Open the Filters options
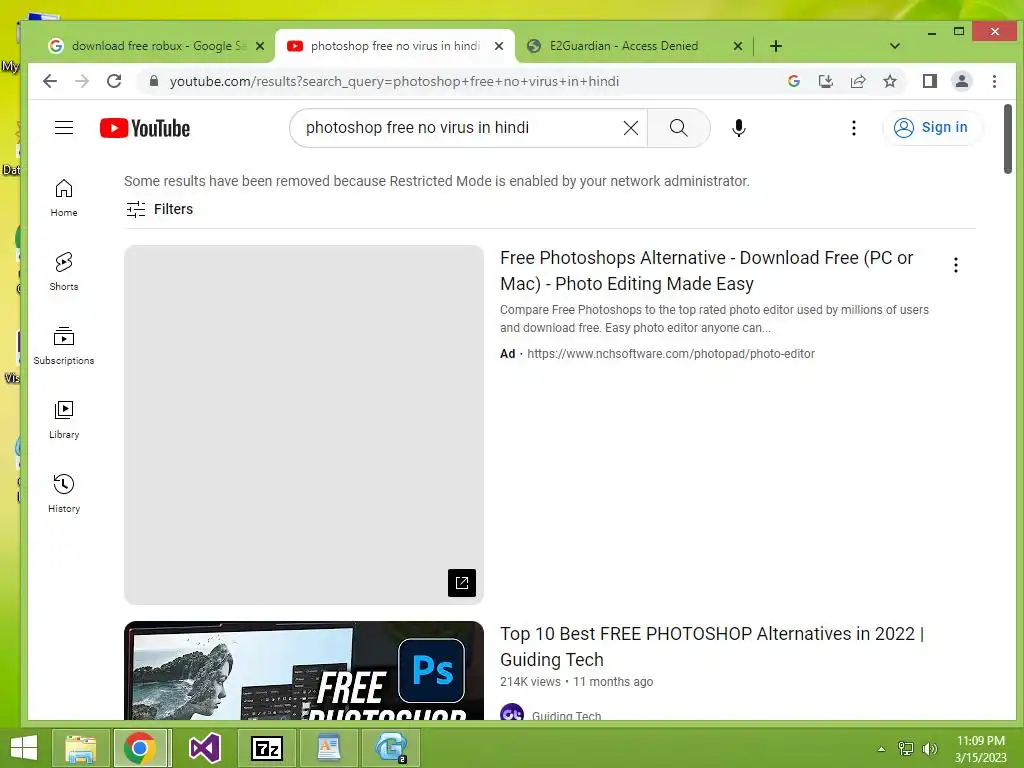 159,209
